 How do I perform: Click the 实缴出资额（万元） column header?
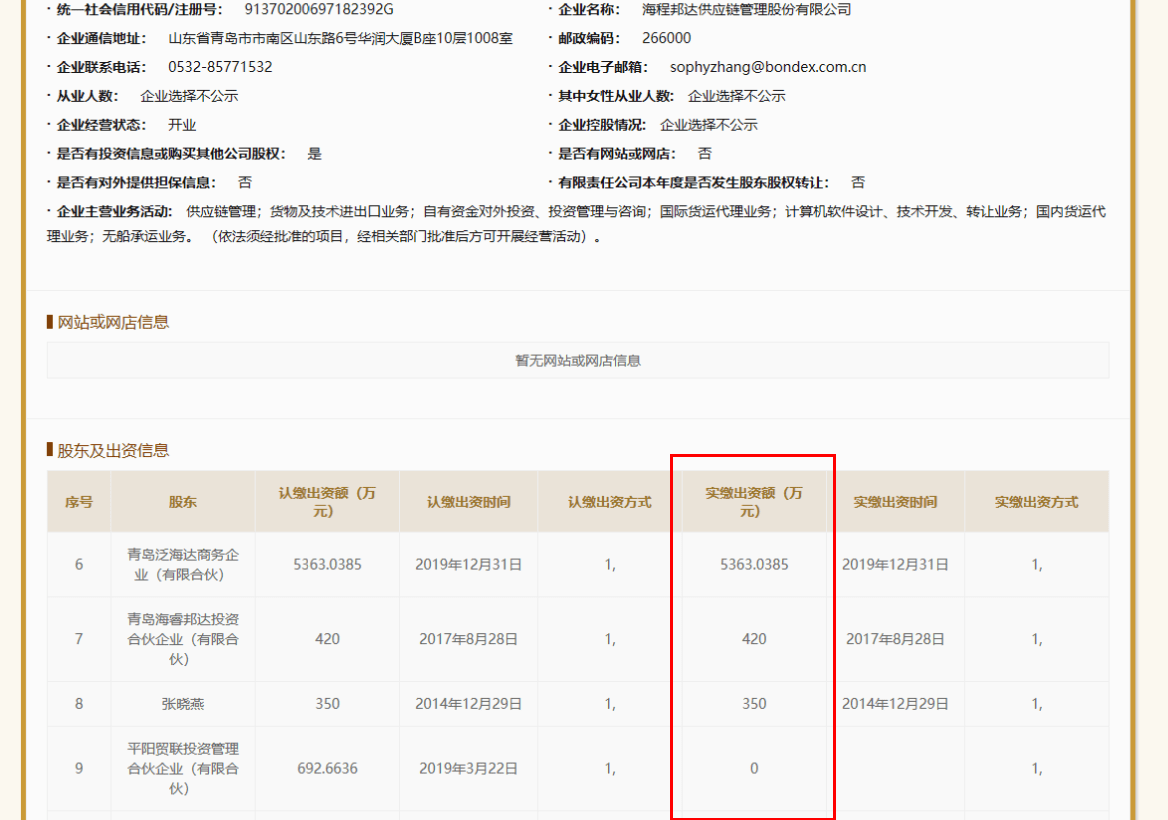click(754, 502)
